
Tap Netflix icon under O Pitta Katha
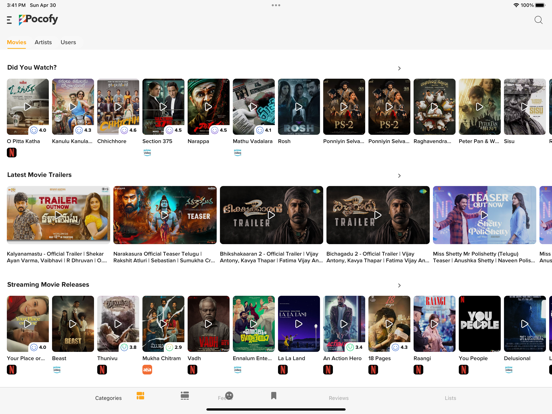pos(12,153)
